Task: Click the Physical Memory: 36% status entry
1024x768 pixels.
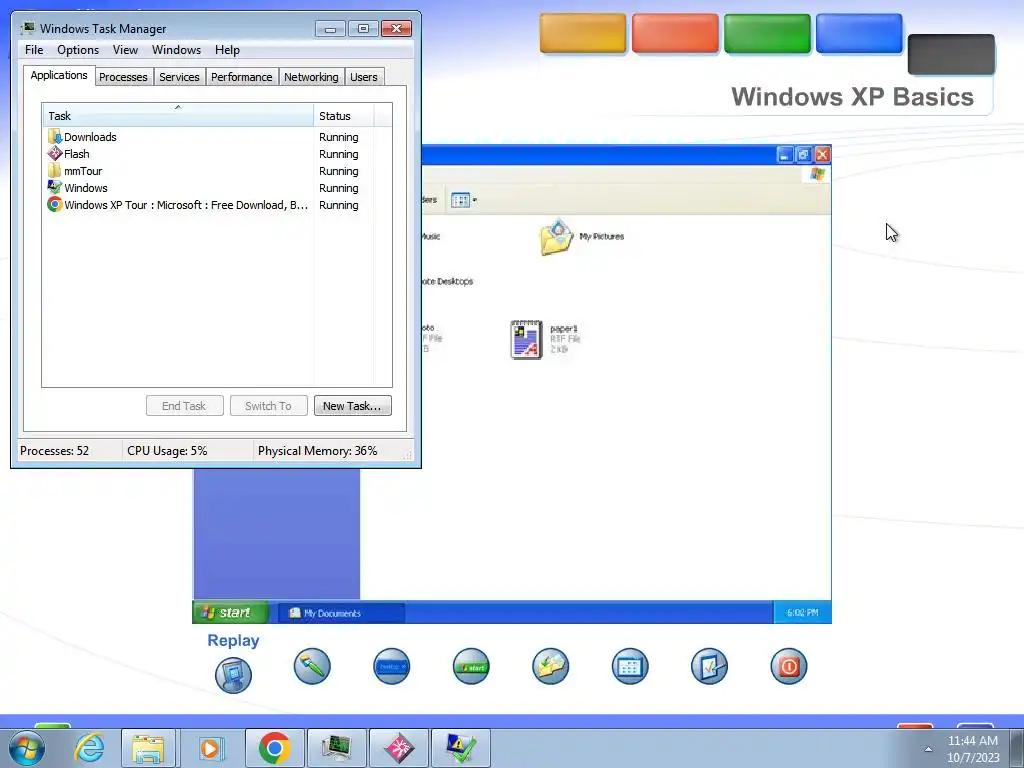Action: click(x=317, y=451)
